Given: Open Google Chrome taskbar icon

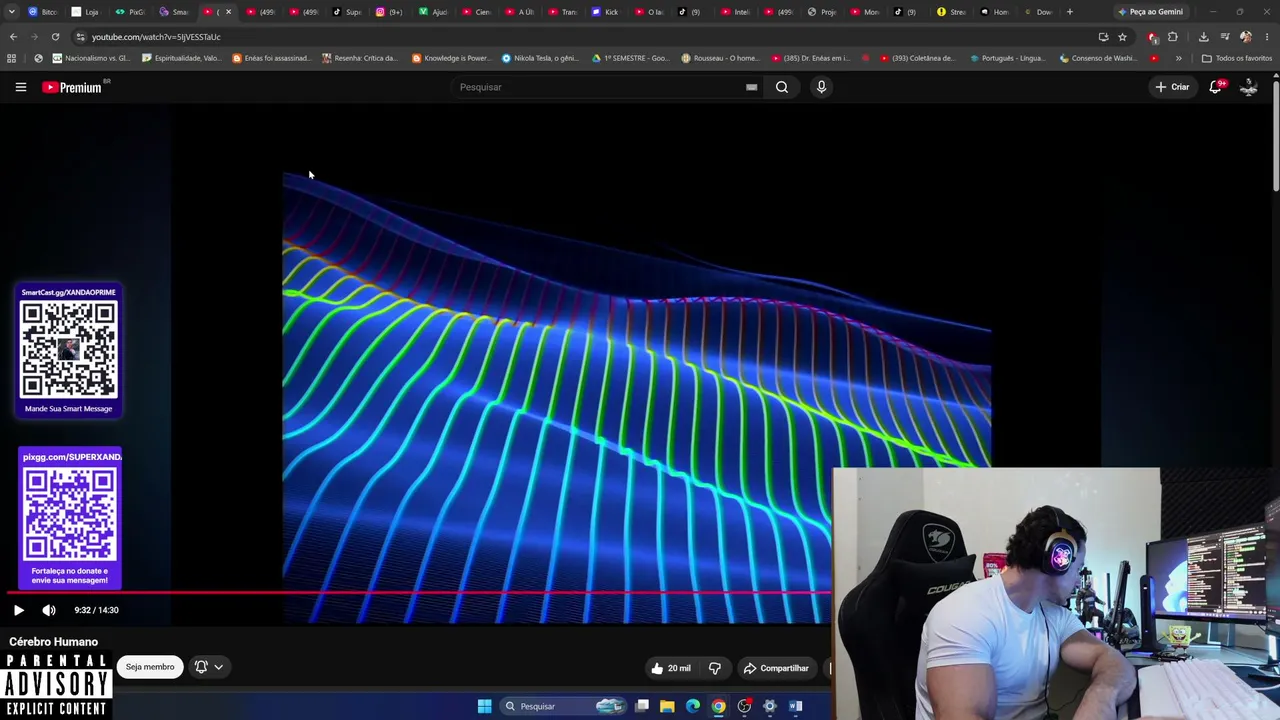Looking at the screenshot, I should 718,706.
